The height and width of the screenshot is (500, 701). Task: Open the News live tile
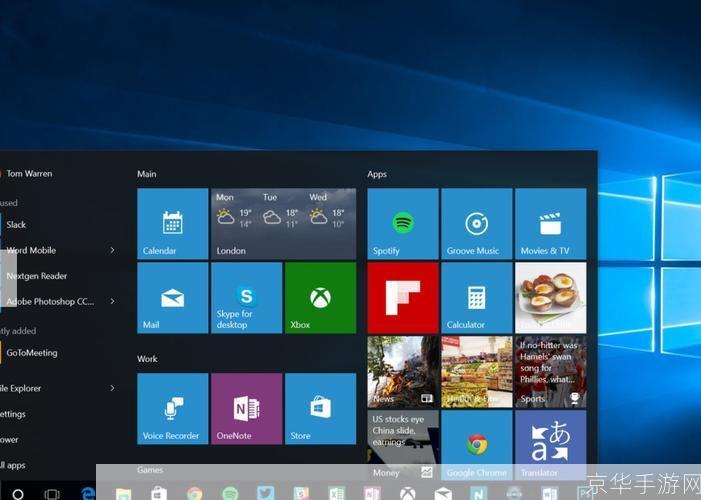[403, 372]
